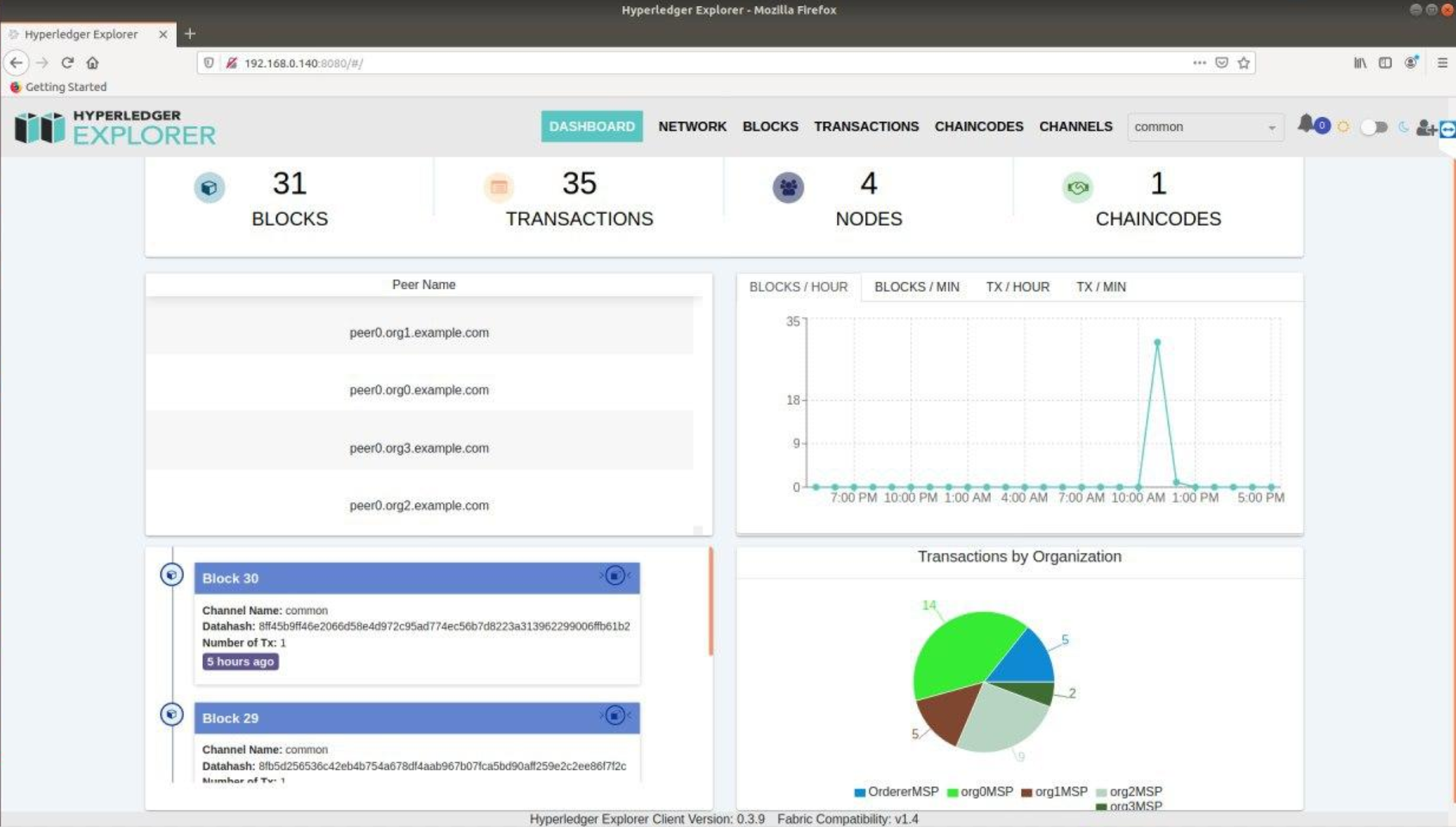Toggle org0MSP legend entry in pie chart

click(980, 792)
